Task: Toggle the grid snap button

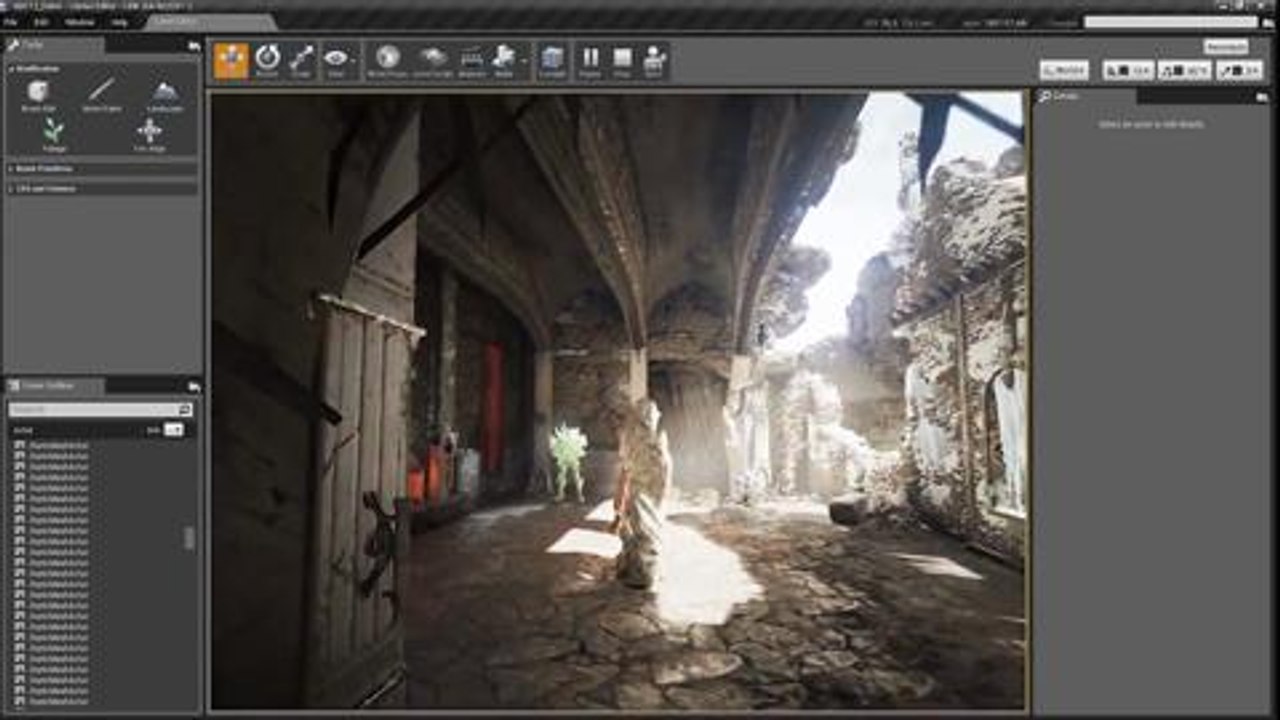Action: click(x=1128, y=70)
